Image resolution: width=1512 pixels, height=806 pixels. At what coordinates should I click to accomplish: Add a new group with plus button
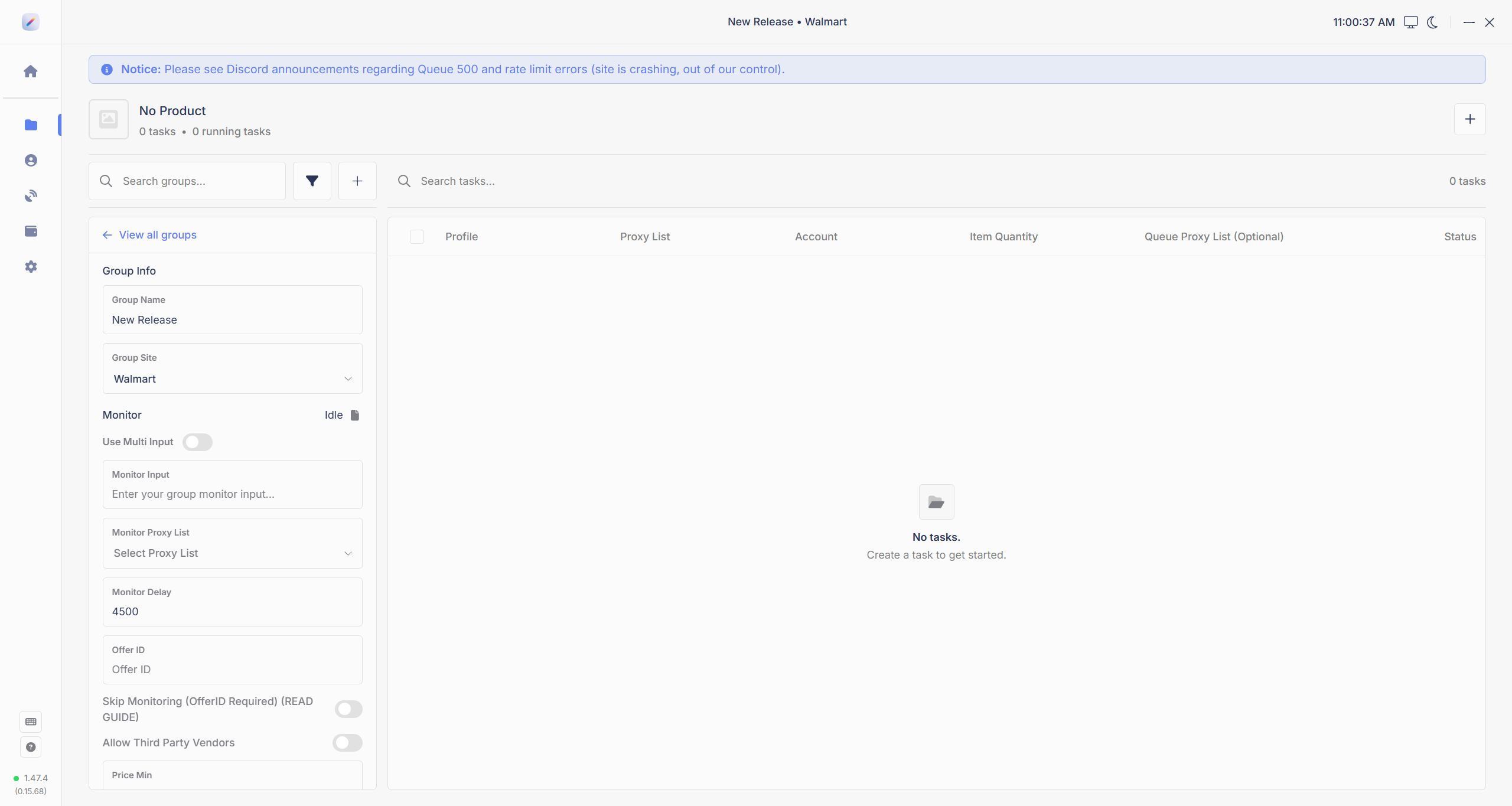click(357, 181)
